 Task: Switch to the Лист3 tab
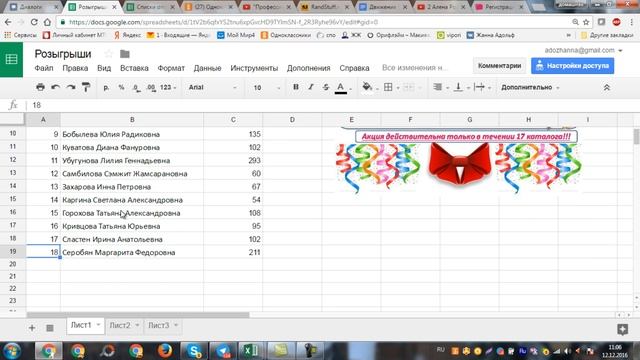pyautogui.click(x=158, y=325)
